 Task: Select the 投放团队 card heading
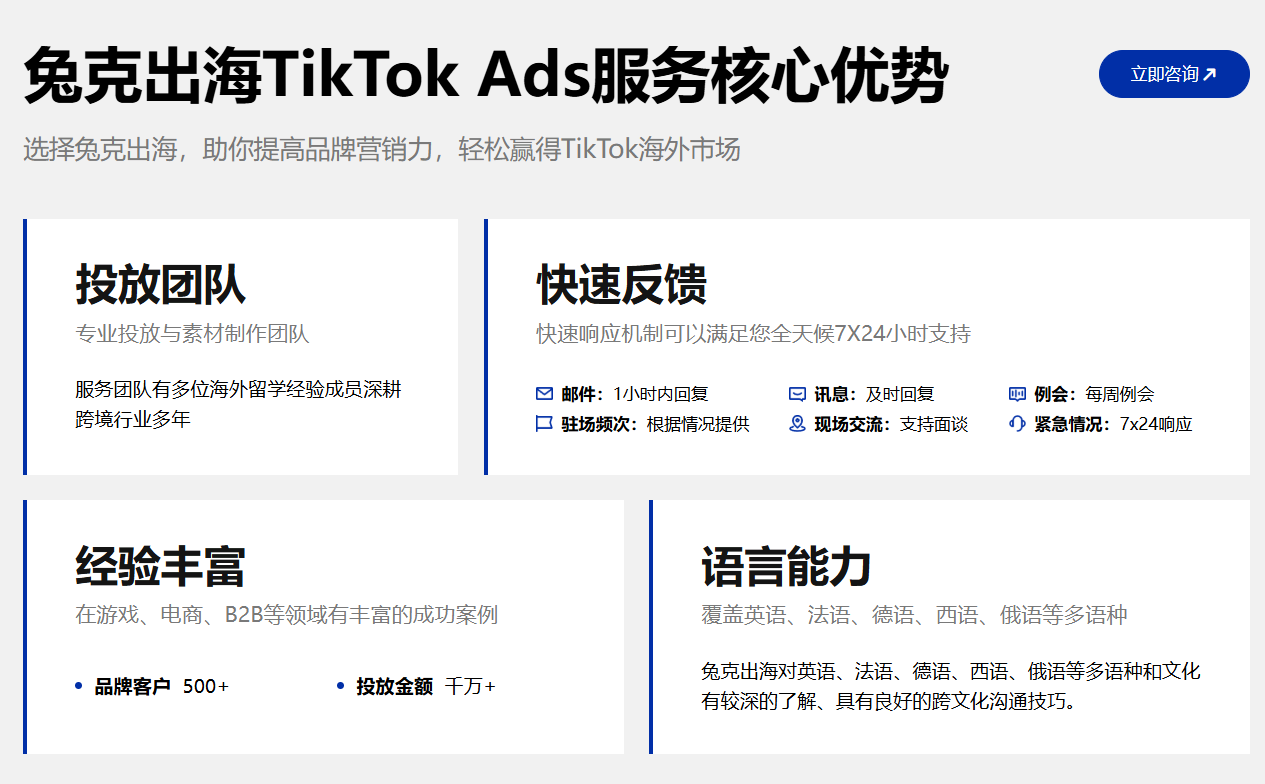click(x=160, y=284)
